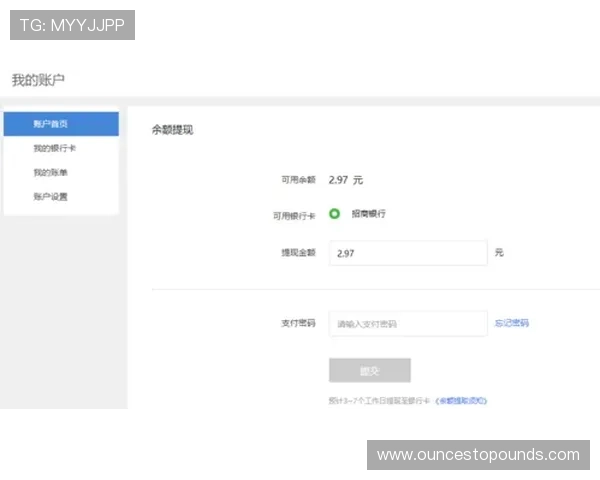600x480 pixels.
Task: Open the 忘记密码 link
Action: tap(512, 323)
